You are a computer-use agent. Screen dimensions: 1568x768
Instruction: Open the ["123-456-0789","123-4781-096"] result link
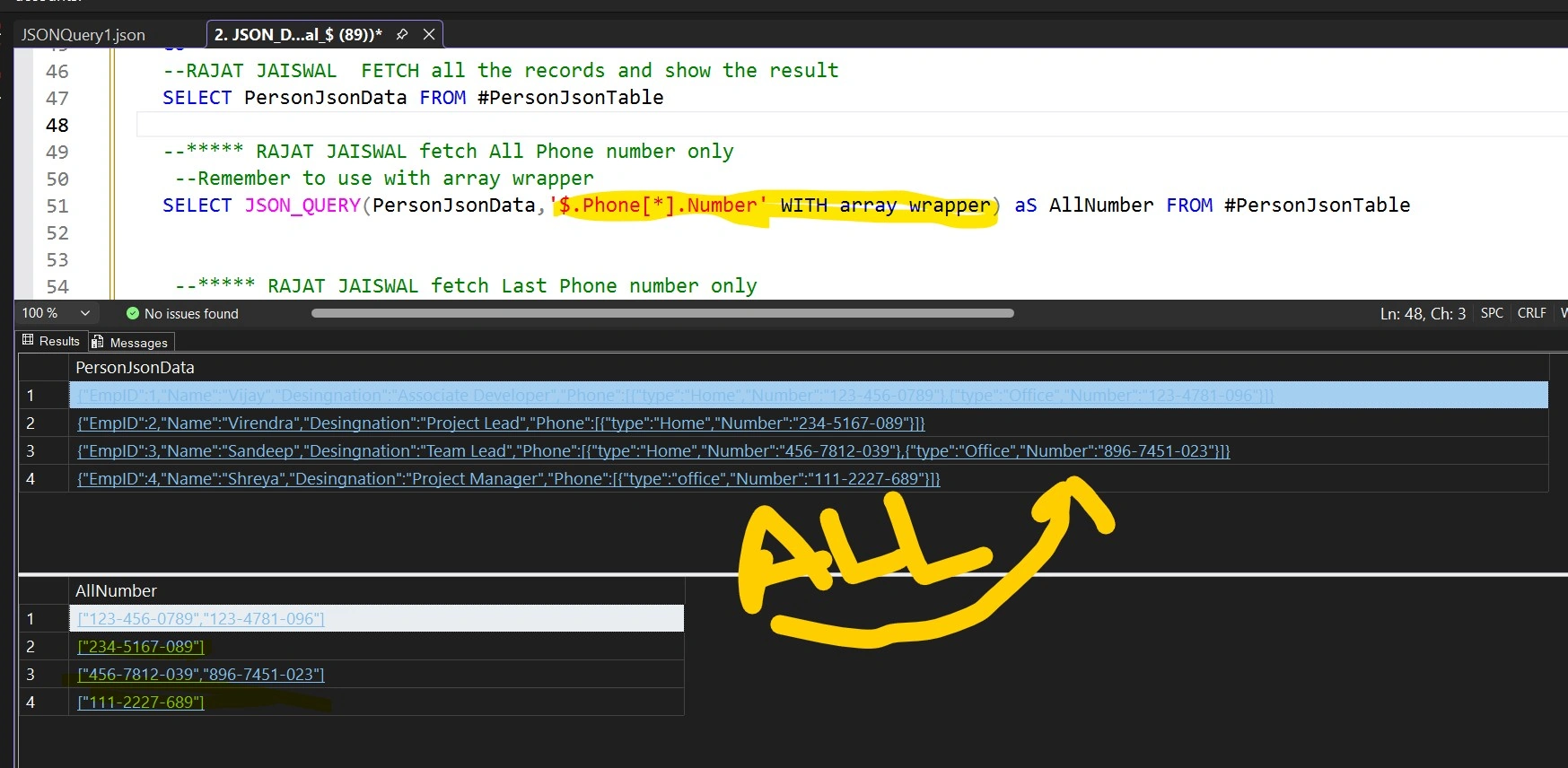(x=201, y=619)
